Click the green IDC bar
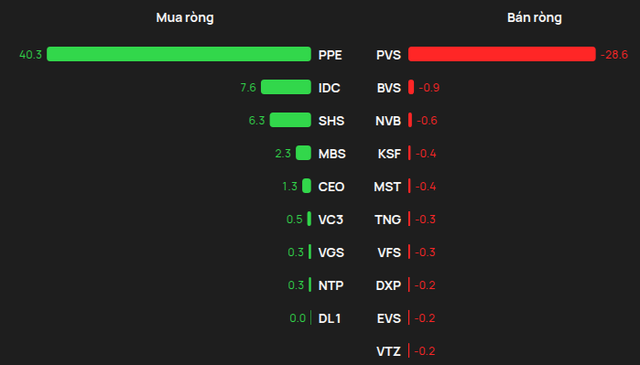640x365 pixels. [x=286, y=87]
